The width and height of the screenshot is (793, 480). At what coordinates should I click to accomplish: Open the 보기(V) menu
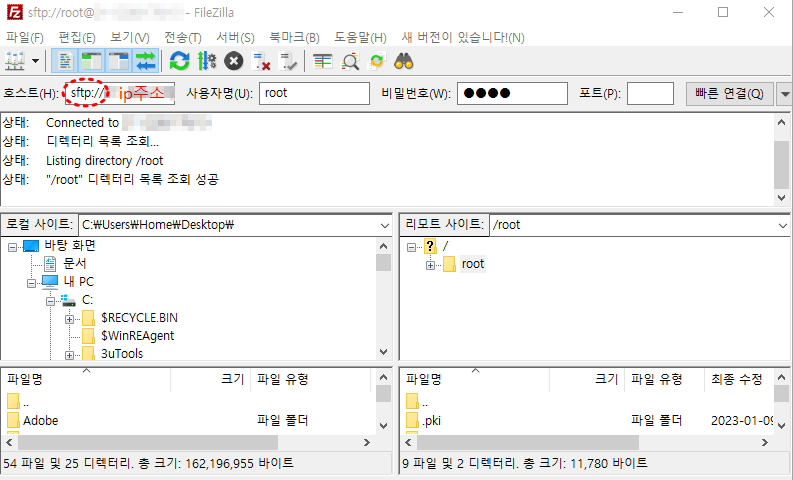tap(130, 37)
